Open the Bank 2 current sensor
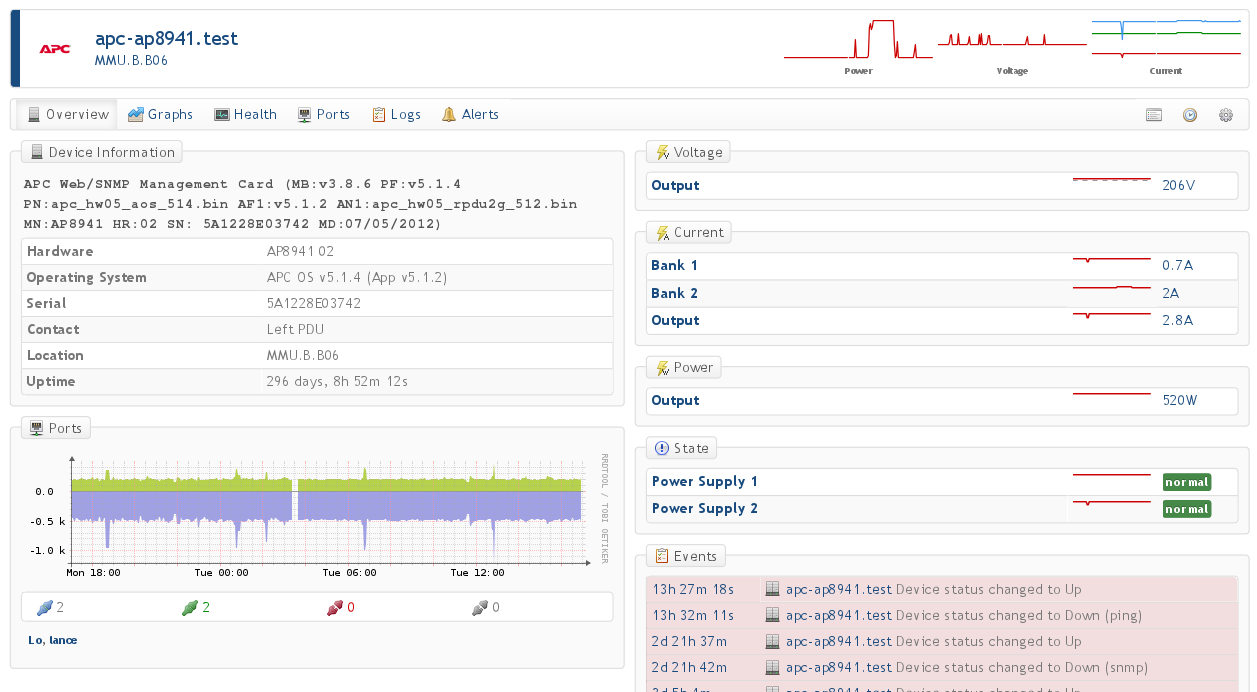 click(x=674, y=293)
